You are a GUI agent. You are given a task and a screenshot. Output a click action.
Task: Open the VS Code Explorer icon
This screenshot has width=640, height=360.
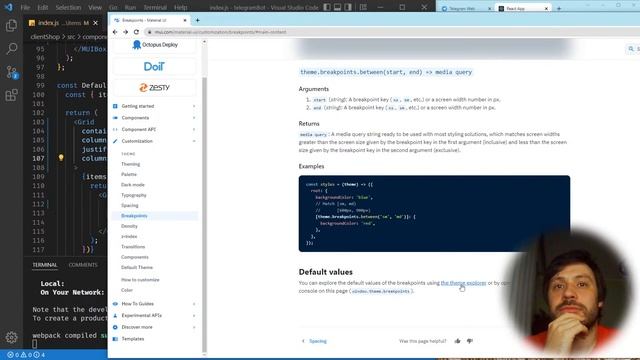(11, 25)
